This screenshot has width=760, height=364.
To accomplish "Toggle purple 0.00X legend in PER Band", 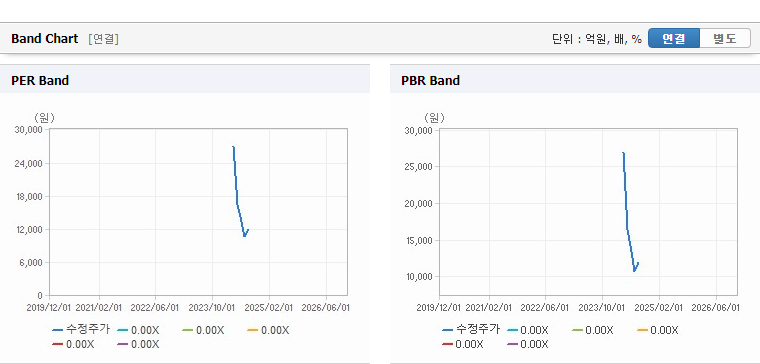I will click(x=138, y=345).
